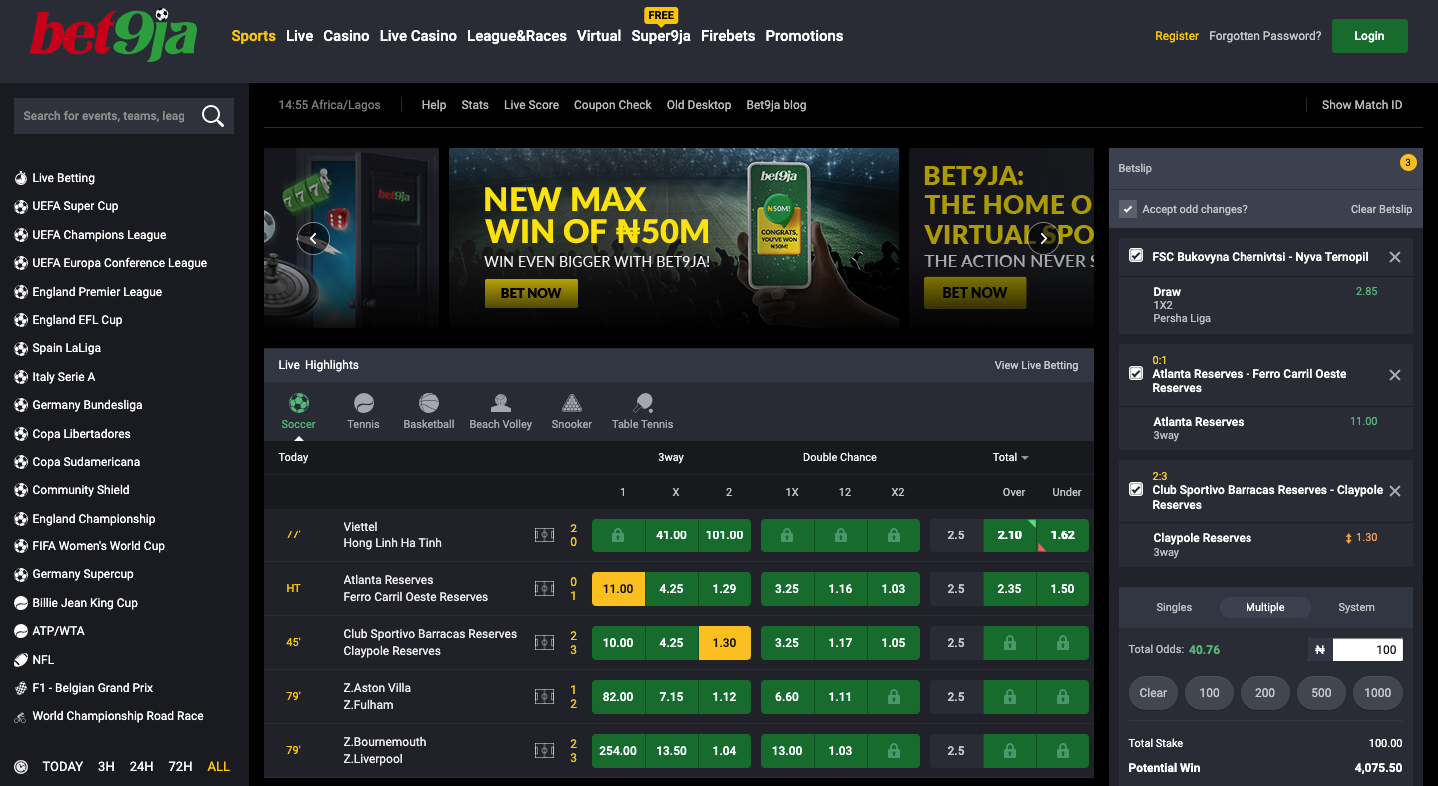
Task: Click the 500 quick stake button
Action: click(1321, 692)
